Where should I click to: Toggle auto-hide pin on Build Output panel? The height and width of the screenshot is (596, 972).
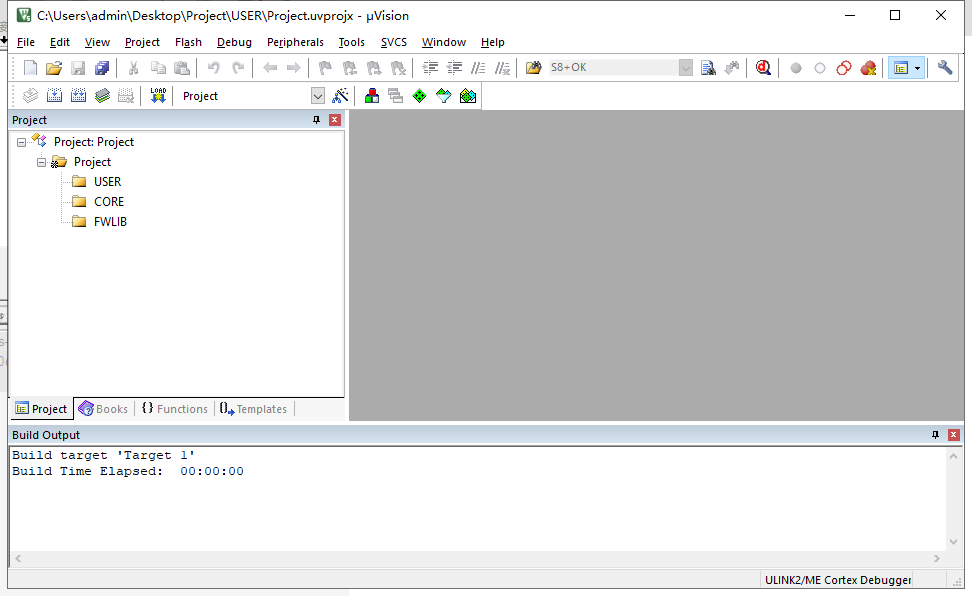[935, 435]
